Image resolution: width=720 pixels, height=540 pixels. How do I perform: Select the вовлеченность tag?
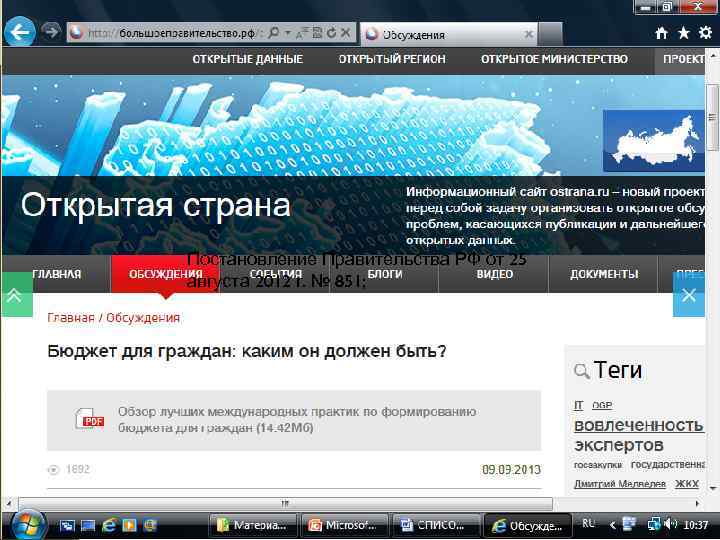[639, 425]
